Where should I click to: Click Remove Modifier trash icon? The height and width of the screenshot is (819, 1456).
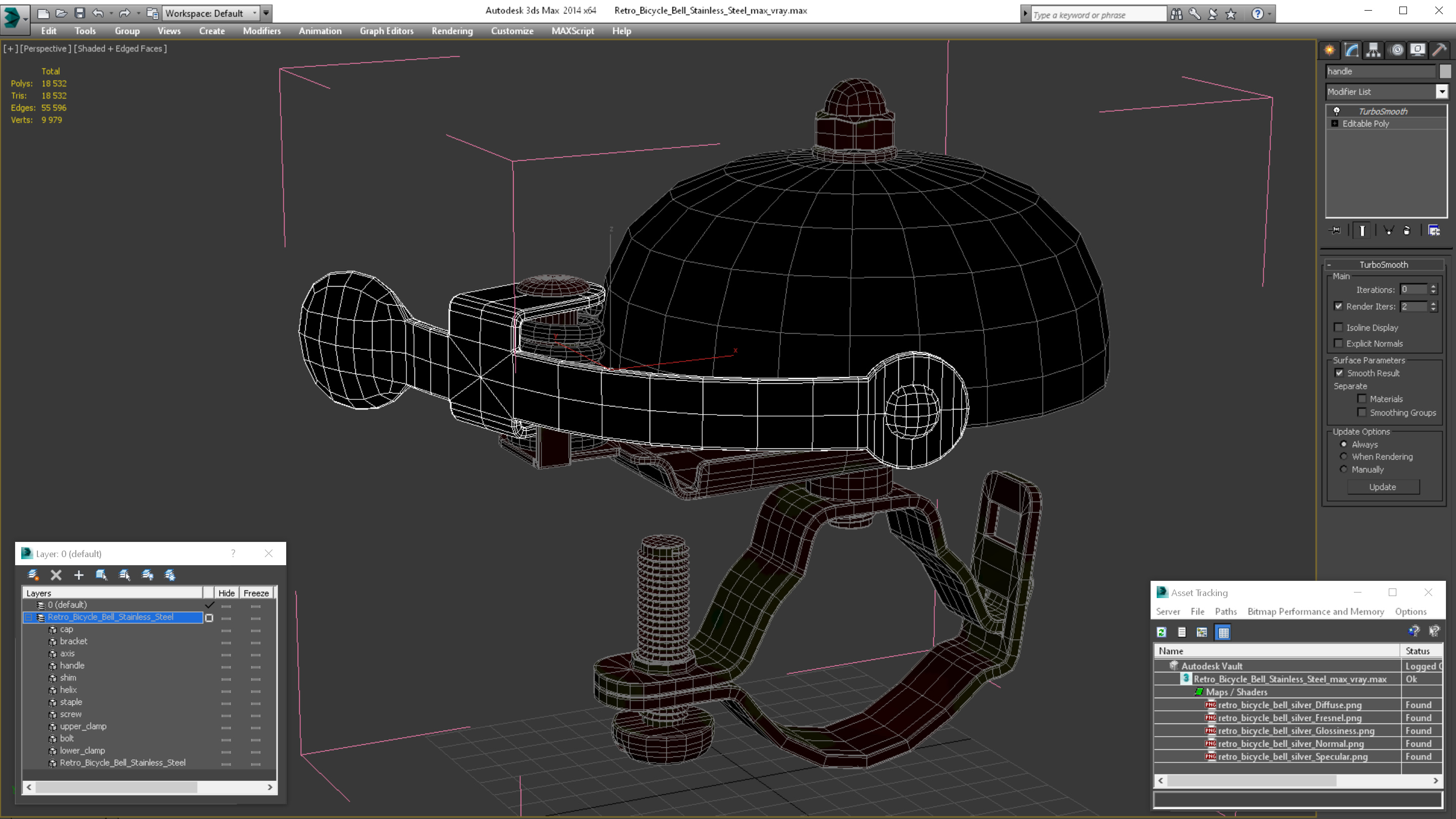[1407, 230]
